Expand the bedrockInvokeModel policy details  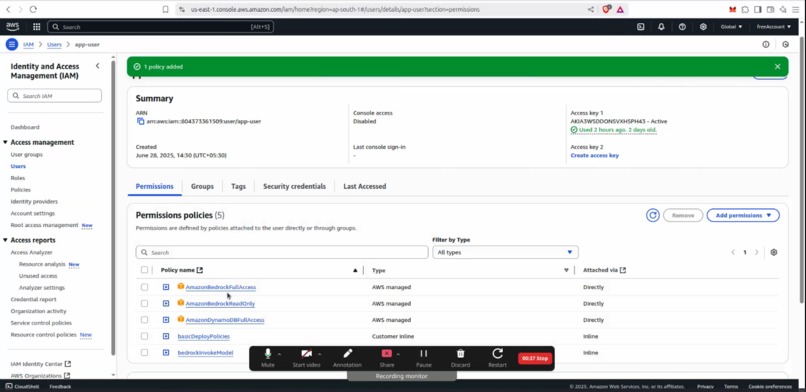point(166,352)
